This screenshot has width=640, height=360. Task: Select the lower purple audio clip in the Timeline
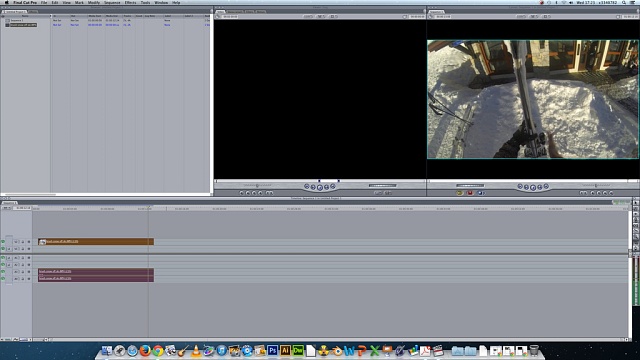coord(96,278)
